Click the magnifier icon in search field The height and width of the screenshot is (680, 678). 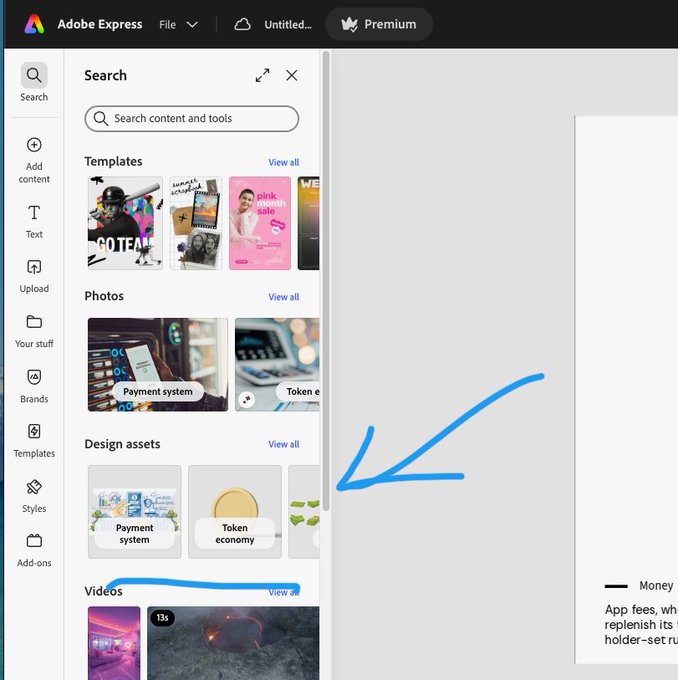(101, 118)
